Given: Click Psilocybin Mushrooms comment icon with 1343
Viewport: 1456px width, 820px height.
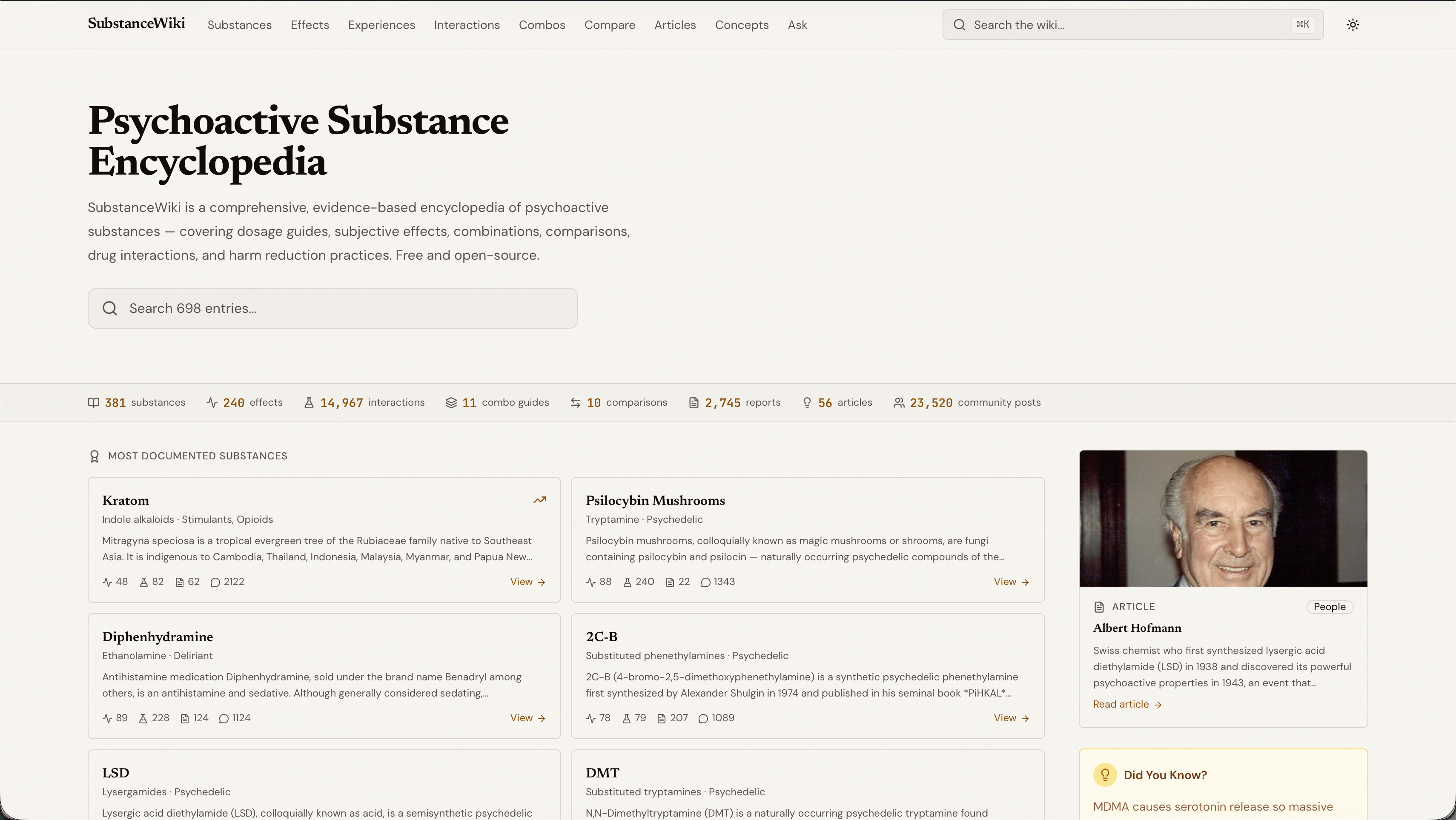Looking at the screenshot, I should 705,582.
